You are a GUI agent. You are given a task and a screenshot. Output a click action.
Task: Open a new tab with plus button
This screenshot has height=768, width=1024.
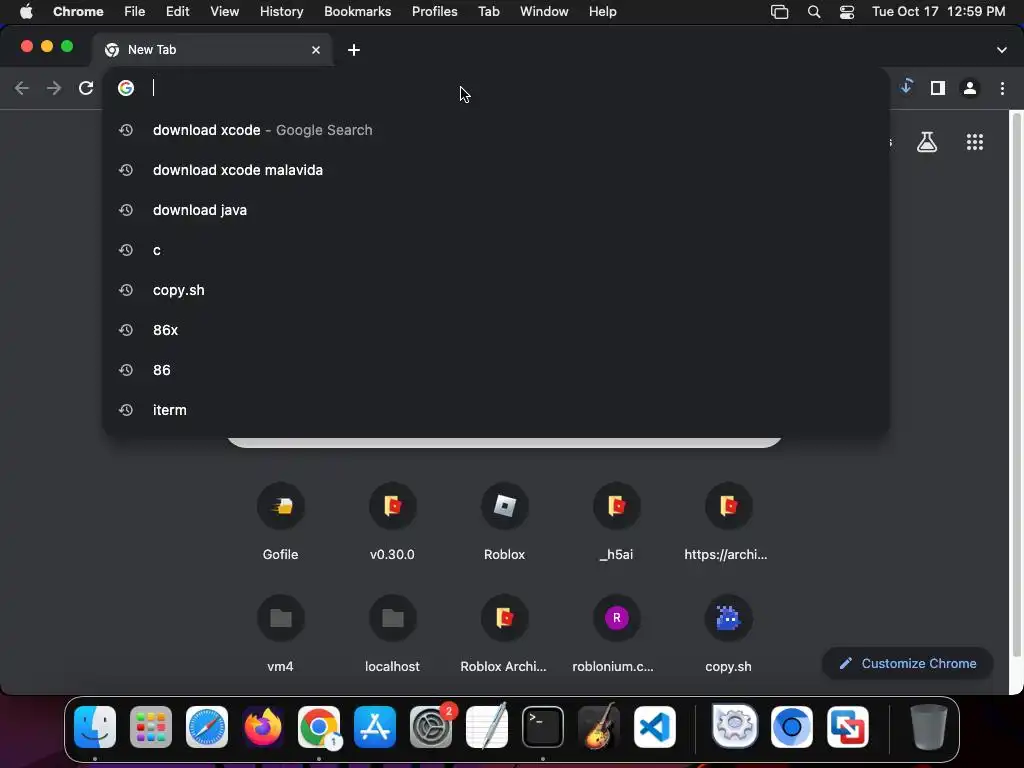[353, 50]
